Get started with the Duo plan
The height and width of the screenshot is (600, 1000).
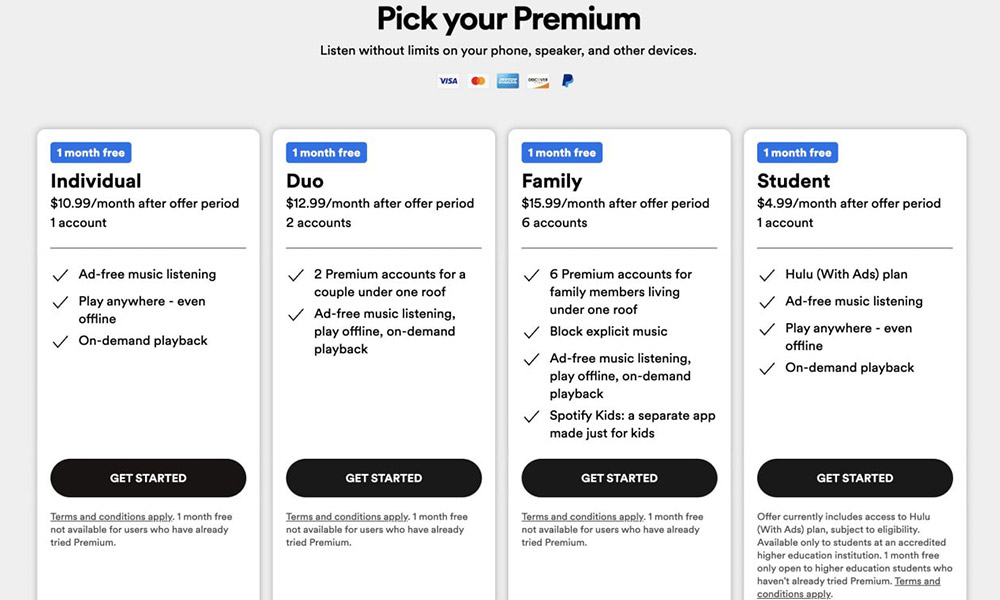tap(384, 478)
